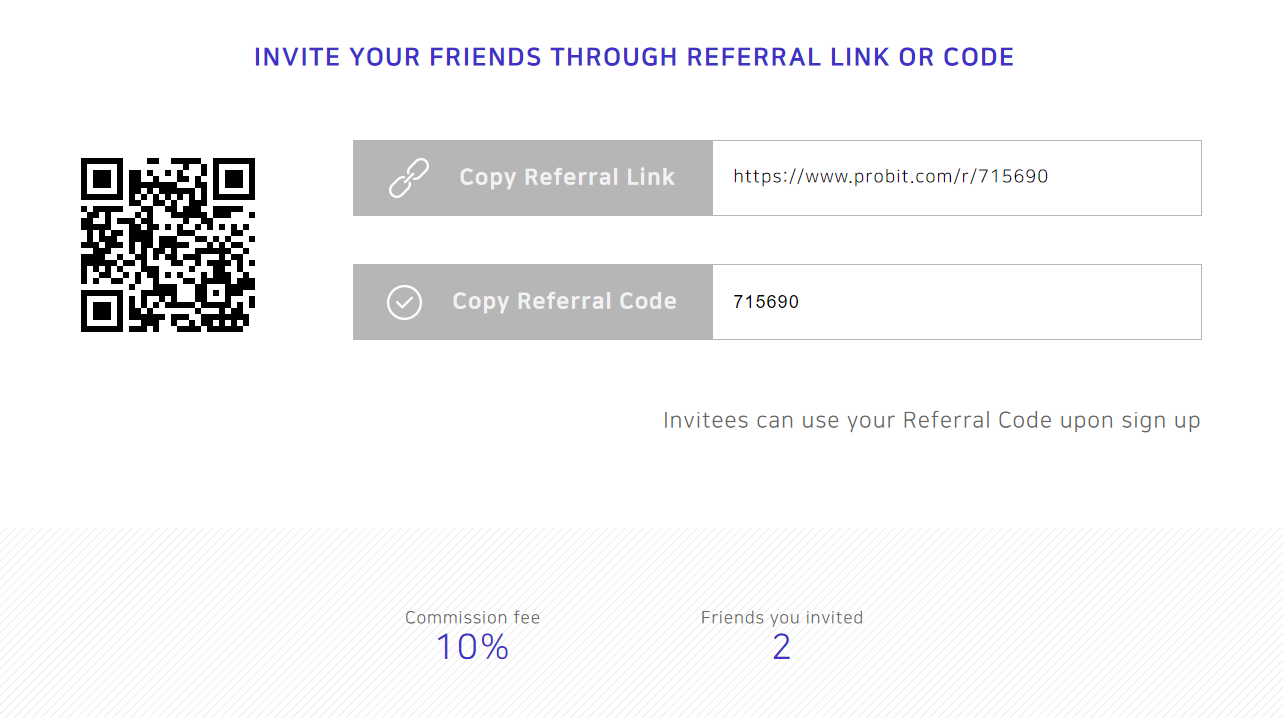Click the Friends you invited label
The height and width of the screenshot is (718, 1283).
point(782,618)
